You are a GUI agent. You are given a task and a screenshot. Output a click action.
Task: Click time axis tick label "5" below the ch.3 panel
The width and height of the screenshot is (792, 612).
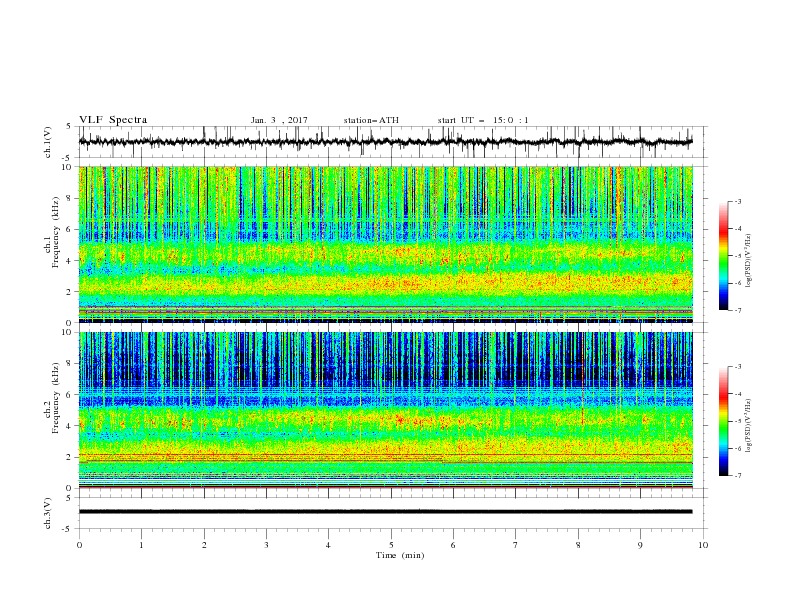click(x=391, y=545)
